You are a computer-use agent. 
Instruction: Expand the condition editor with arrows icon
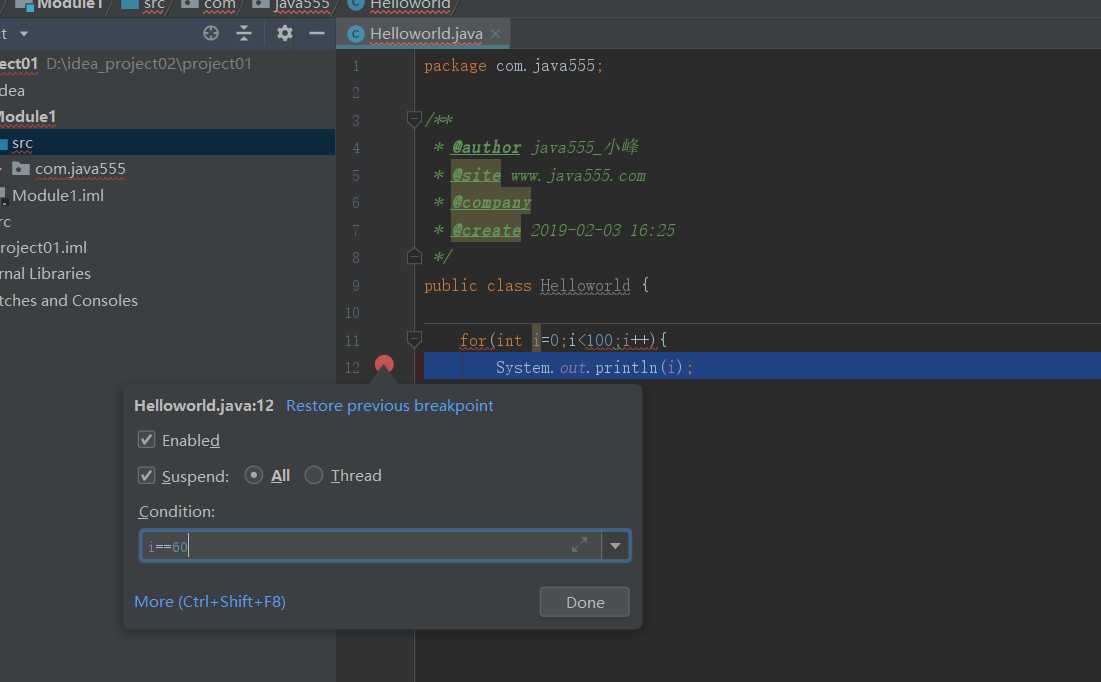pyautogui.click(x=579, y=545)
